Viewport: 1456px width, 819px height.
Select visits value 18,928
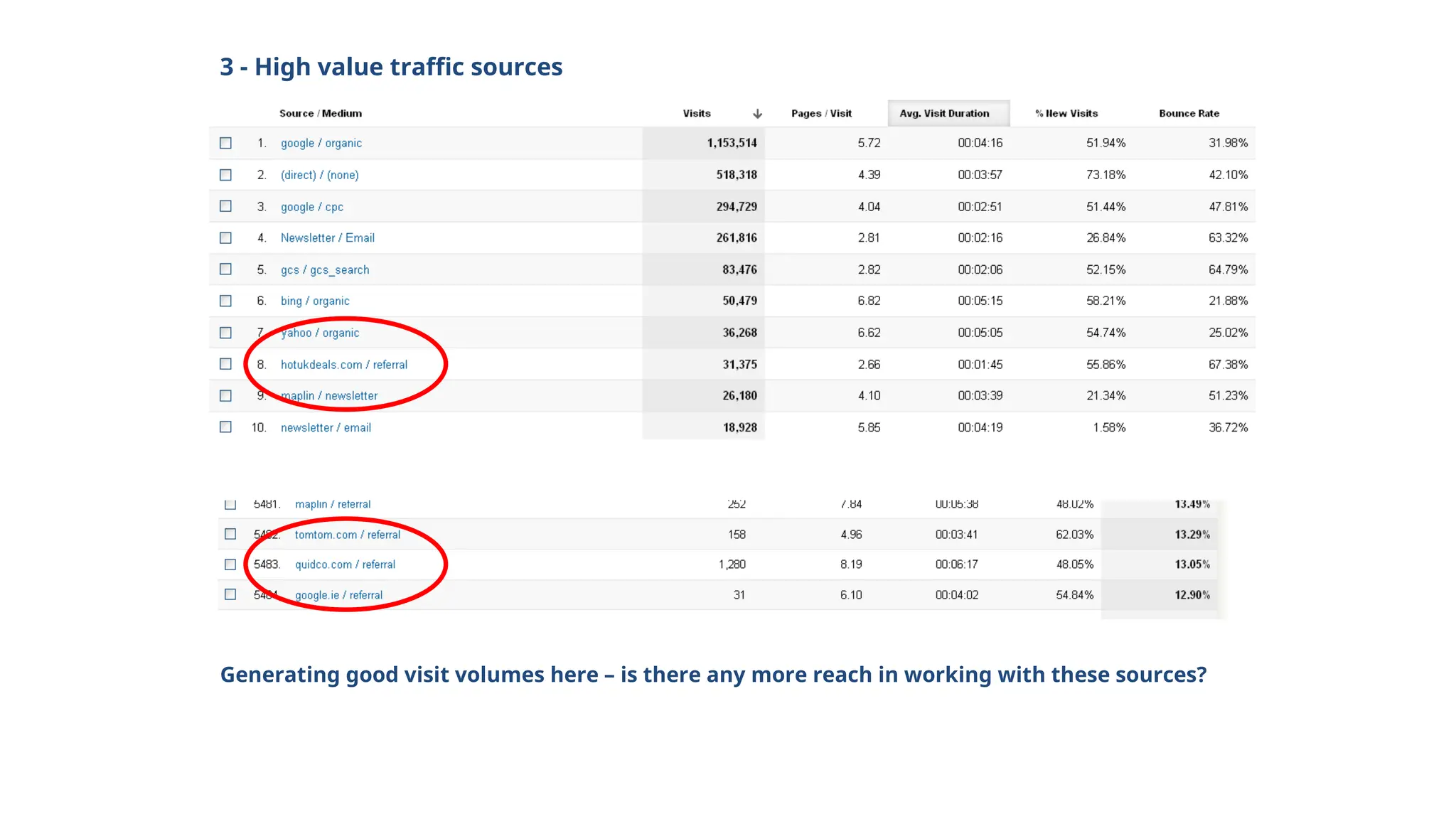[x=739, y=428]
